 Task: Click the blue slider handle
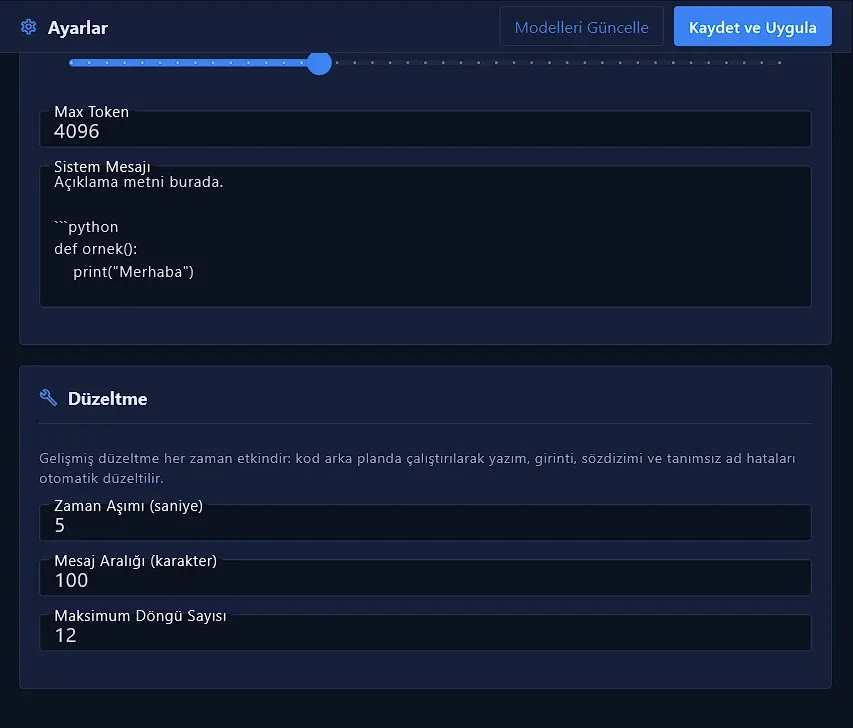point(319,63)
